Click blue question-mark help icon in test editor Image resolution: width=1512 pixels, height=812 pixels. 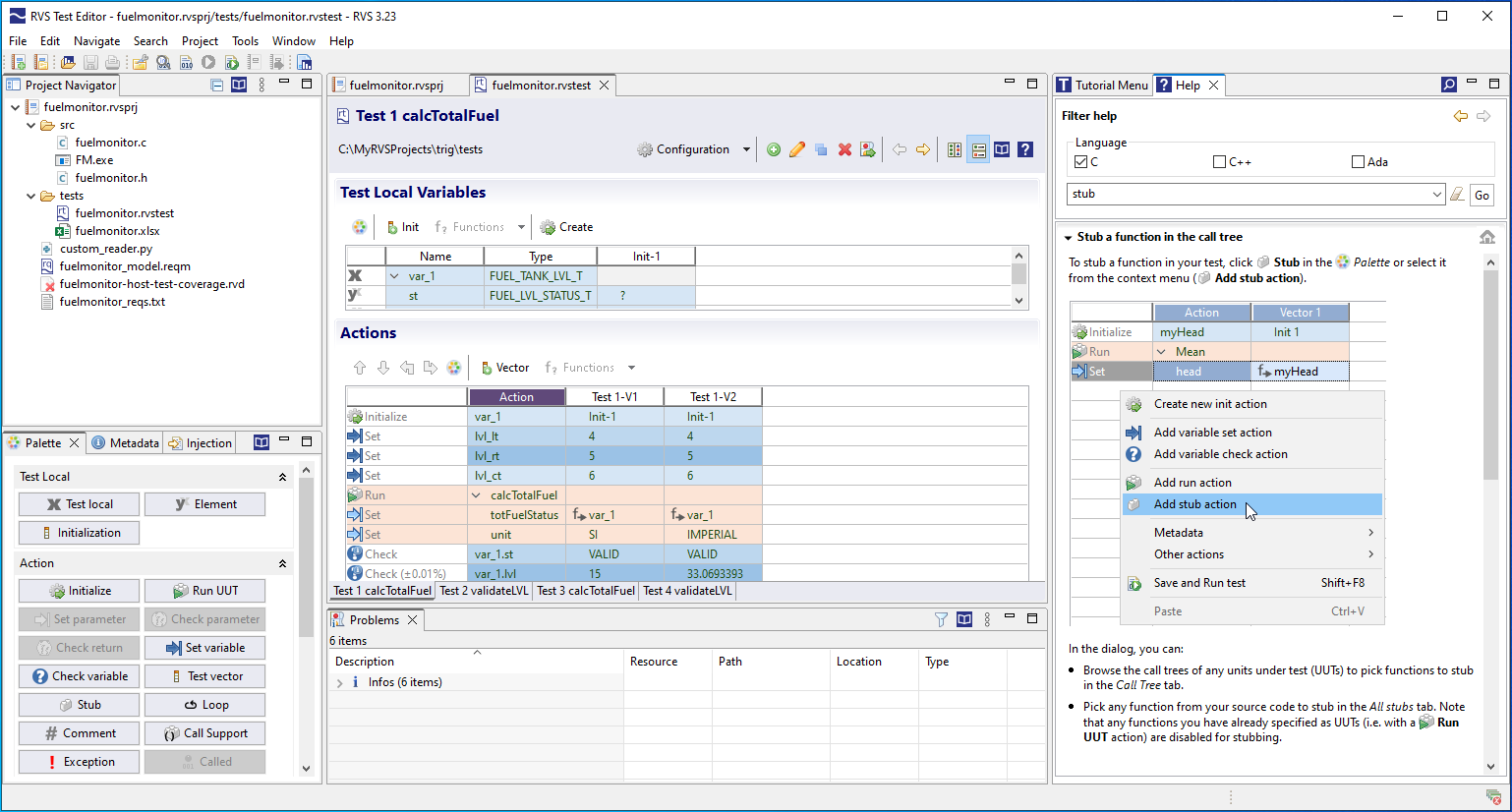(x=1025, y=149)
